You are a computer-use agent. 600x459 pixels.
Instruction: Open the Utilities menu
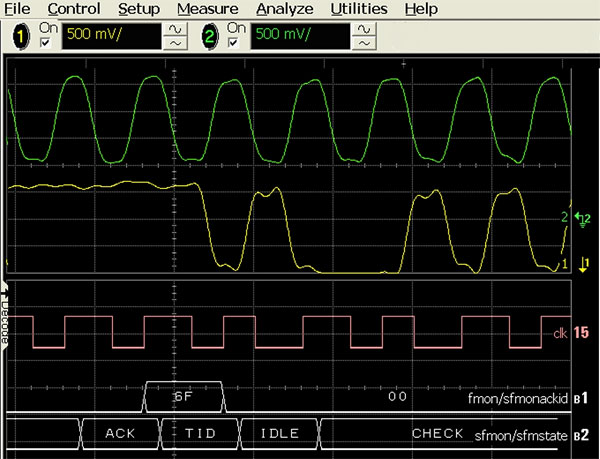coord(359,8)
